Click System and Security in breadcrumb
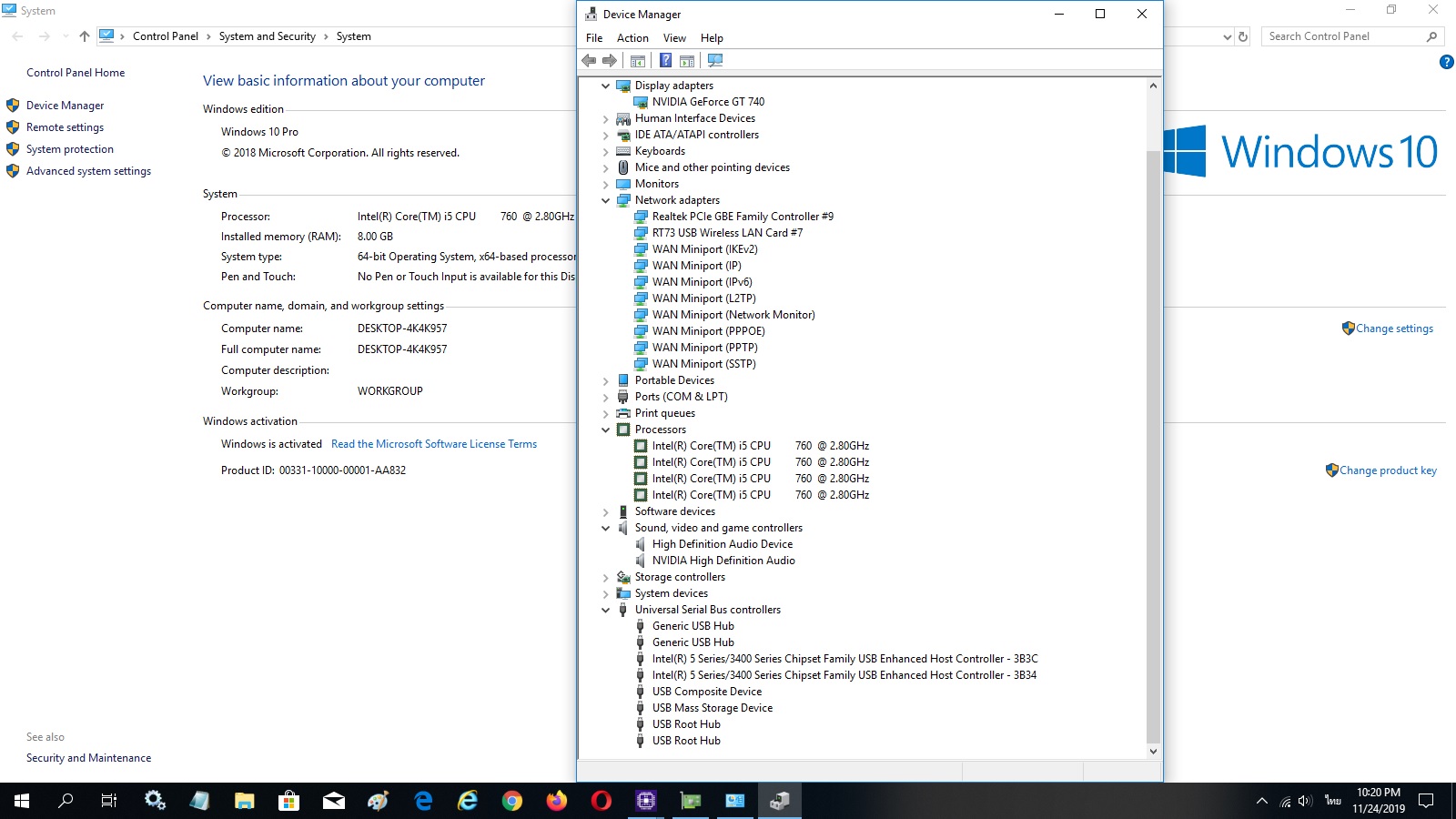This screenshot has width=1456, height=819. (x=267, y=36)
